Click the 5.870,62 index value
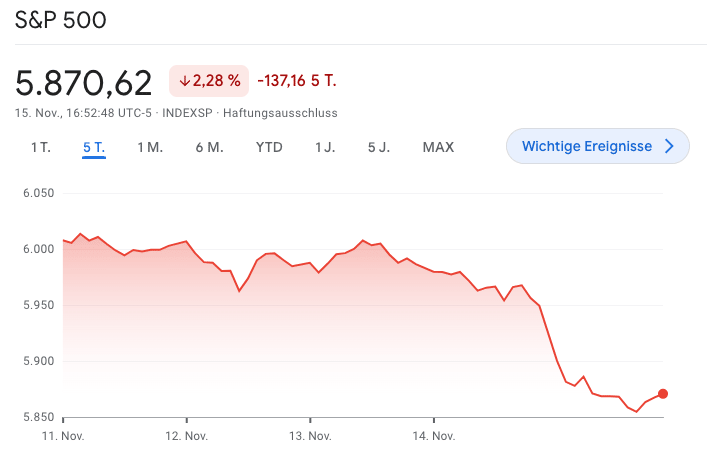This screenshot has width=707, height=453. pos(83,81)
